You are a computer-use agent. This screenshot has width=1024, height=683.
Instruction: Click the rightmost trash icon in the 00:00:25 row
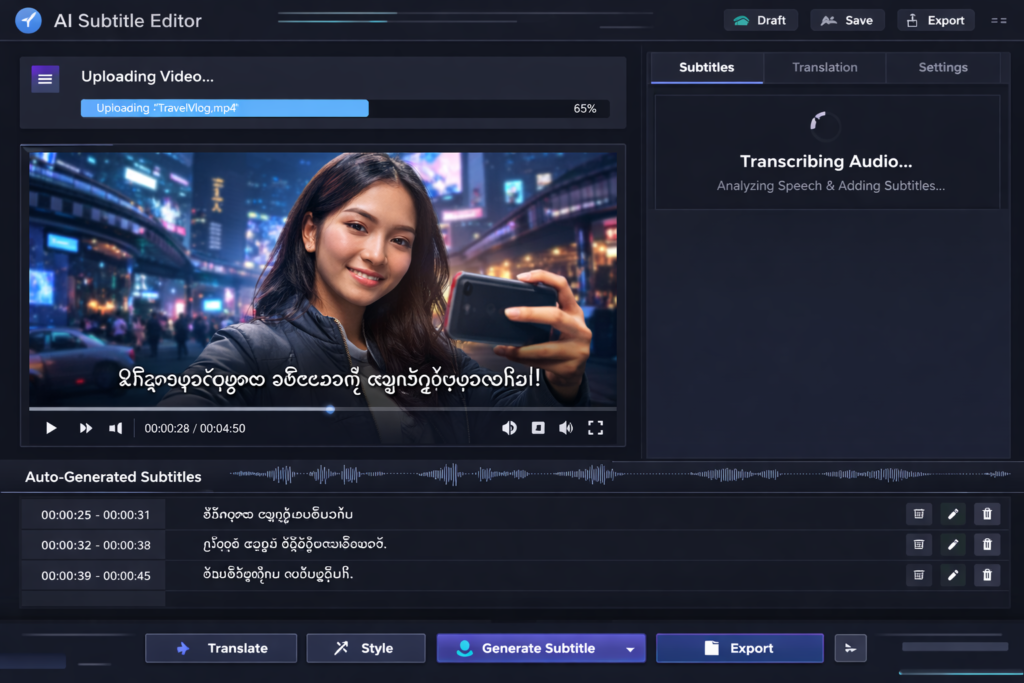click(987, 514)
